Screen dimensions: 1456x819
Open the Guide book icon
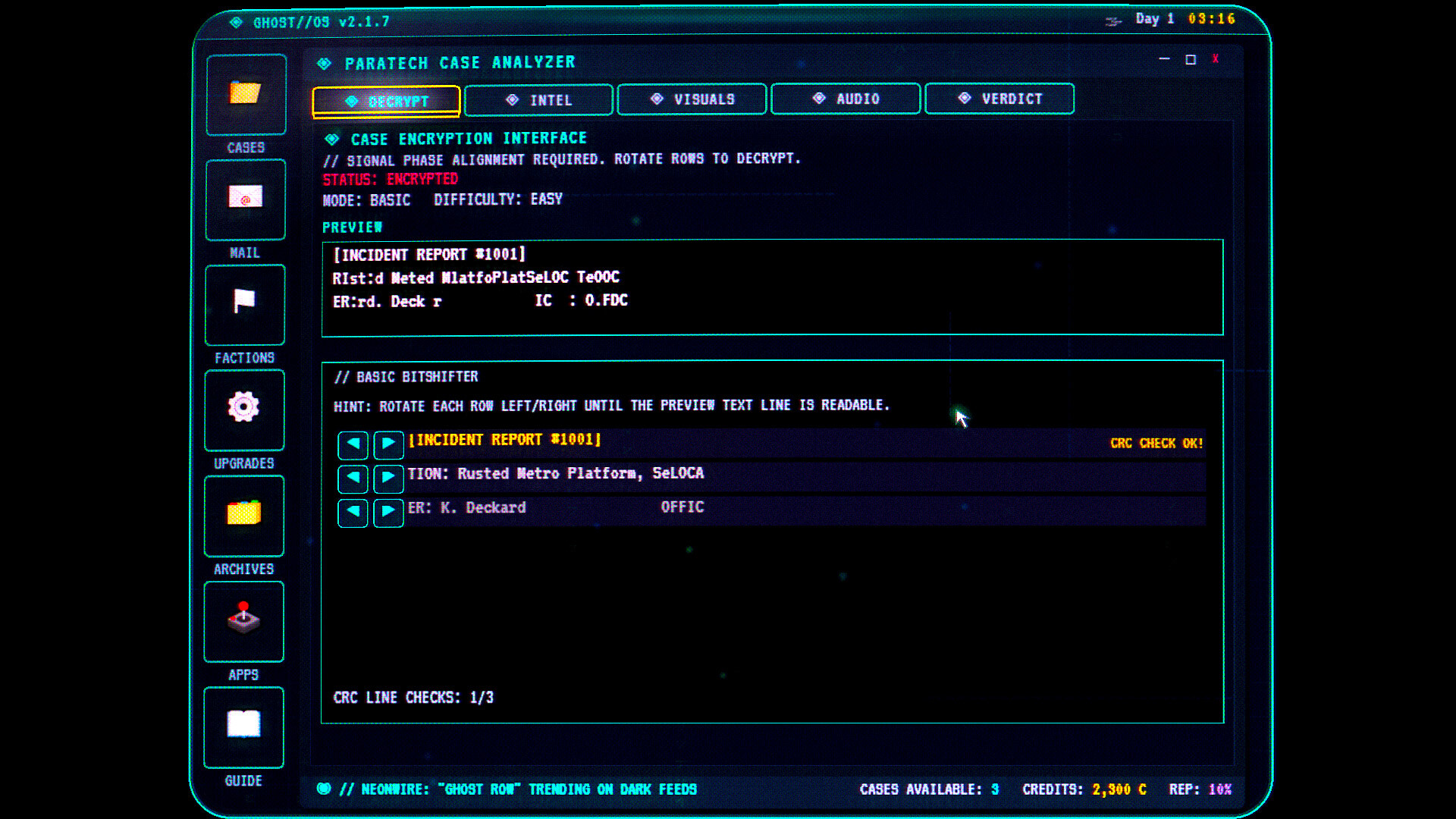pyautogui.click(x=243, y=726)
